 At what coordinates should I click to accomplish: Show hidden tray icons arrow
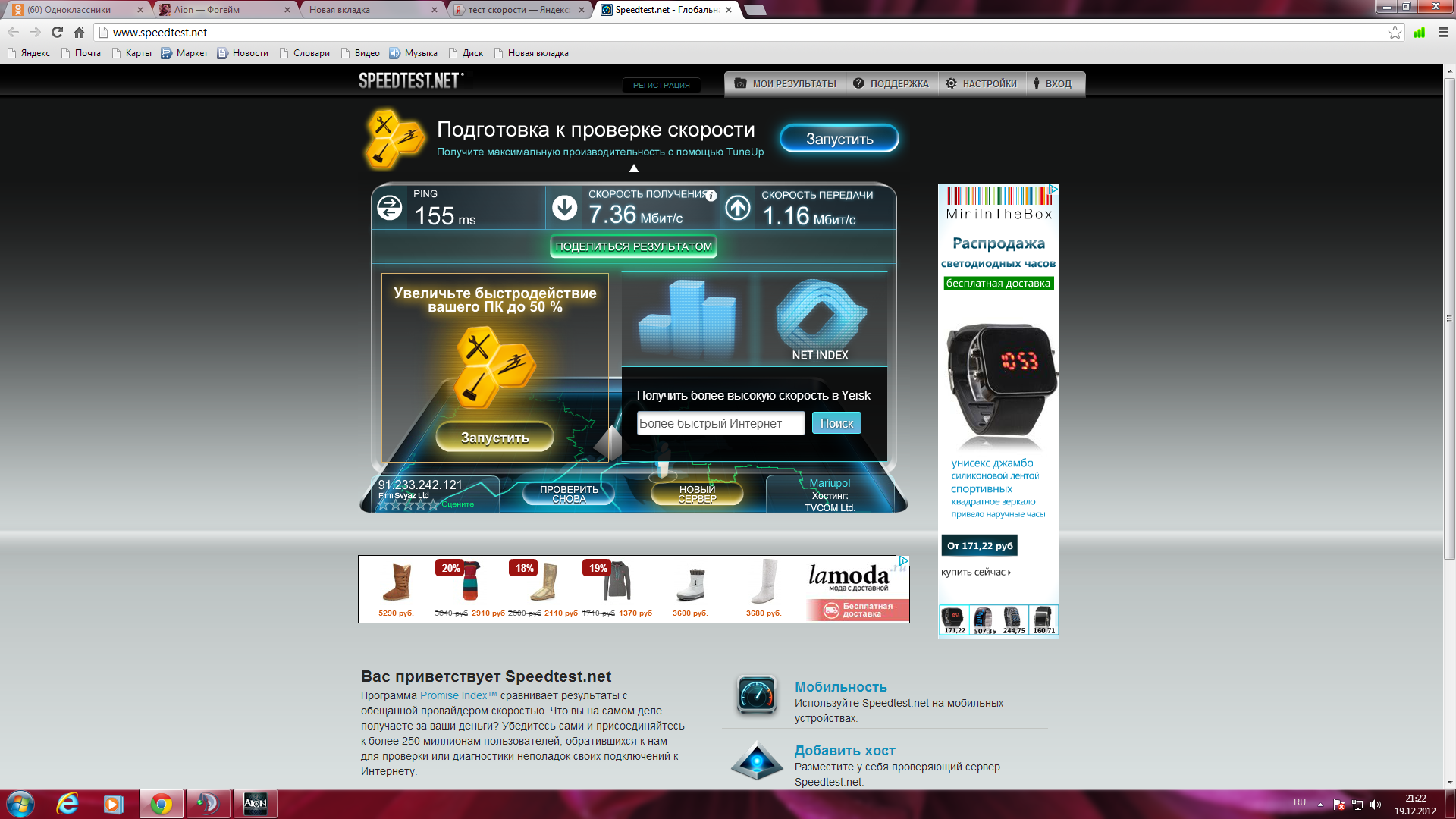(x=1320, y=804)
